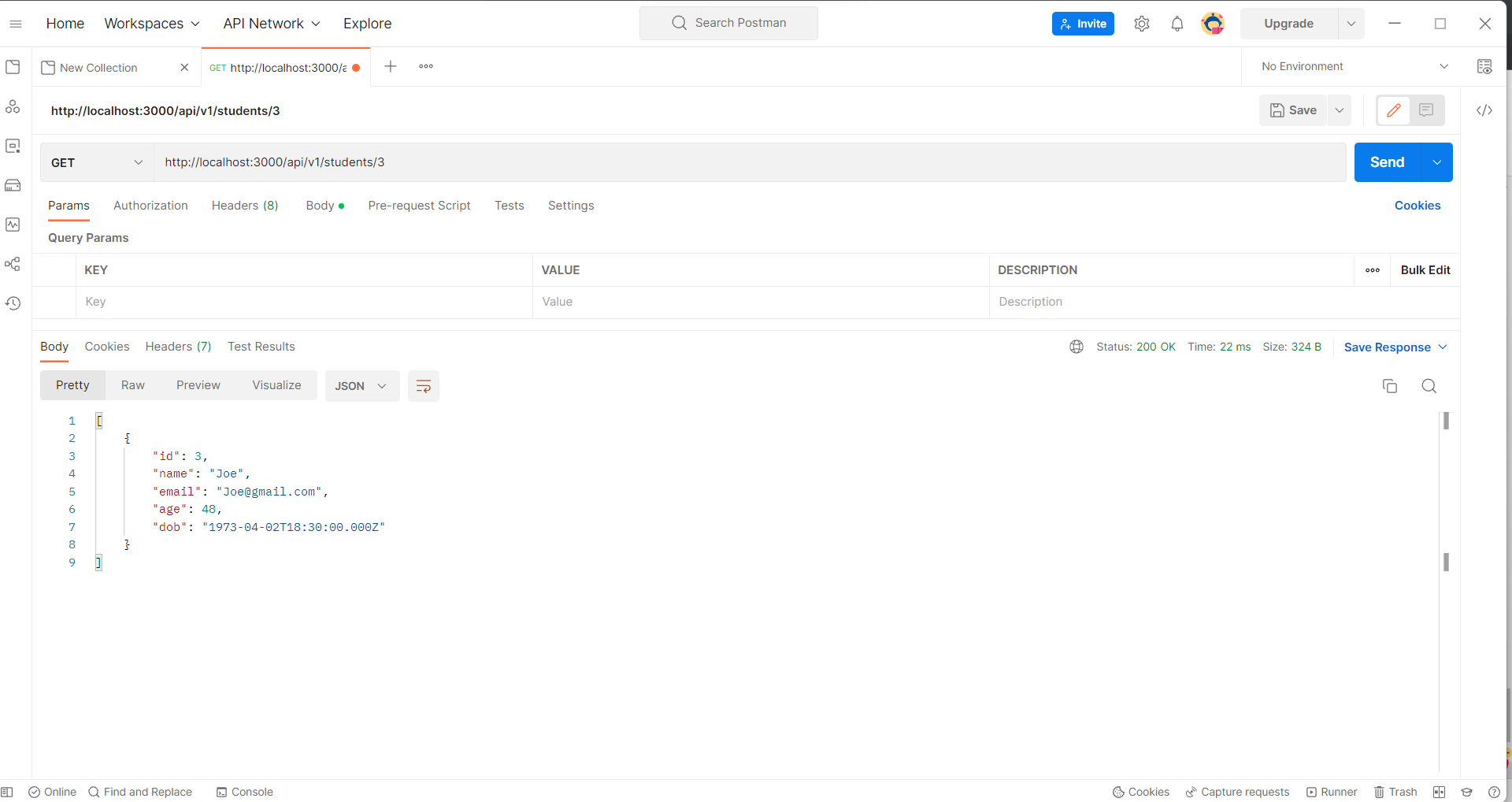Viewport: 1512px width, 802px height.
Task: Open the History sidebar icon
Action: (13, 303)
